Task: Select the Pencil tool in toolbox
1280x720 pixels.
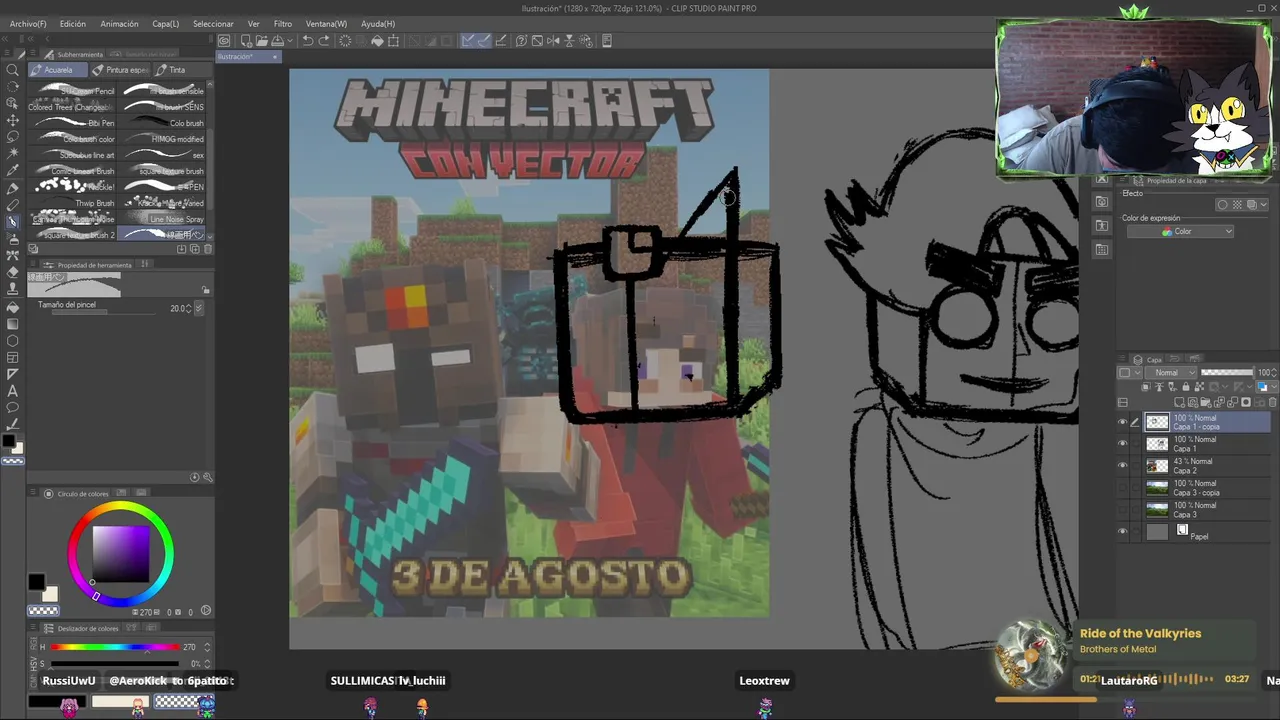Action: point(13,205)
